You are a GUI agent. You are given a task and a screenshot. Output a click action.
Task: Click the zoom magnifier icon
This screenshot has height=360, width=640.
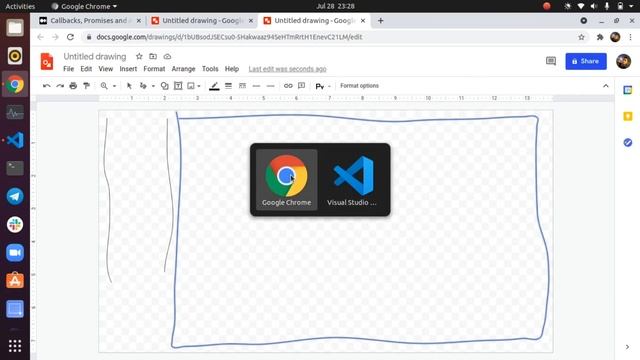104,86
